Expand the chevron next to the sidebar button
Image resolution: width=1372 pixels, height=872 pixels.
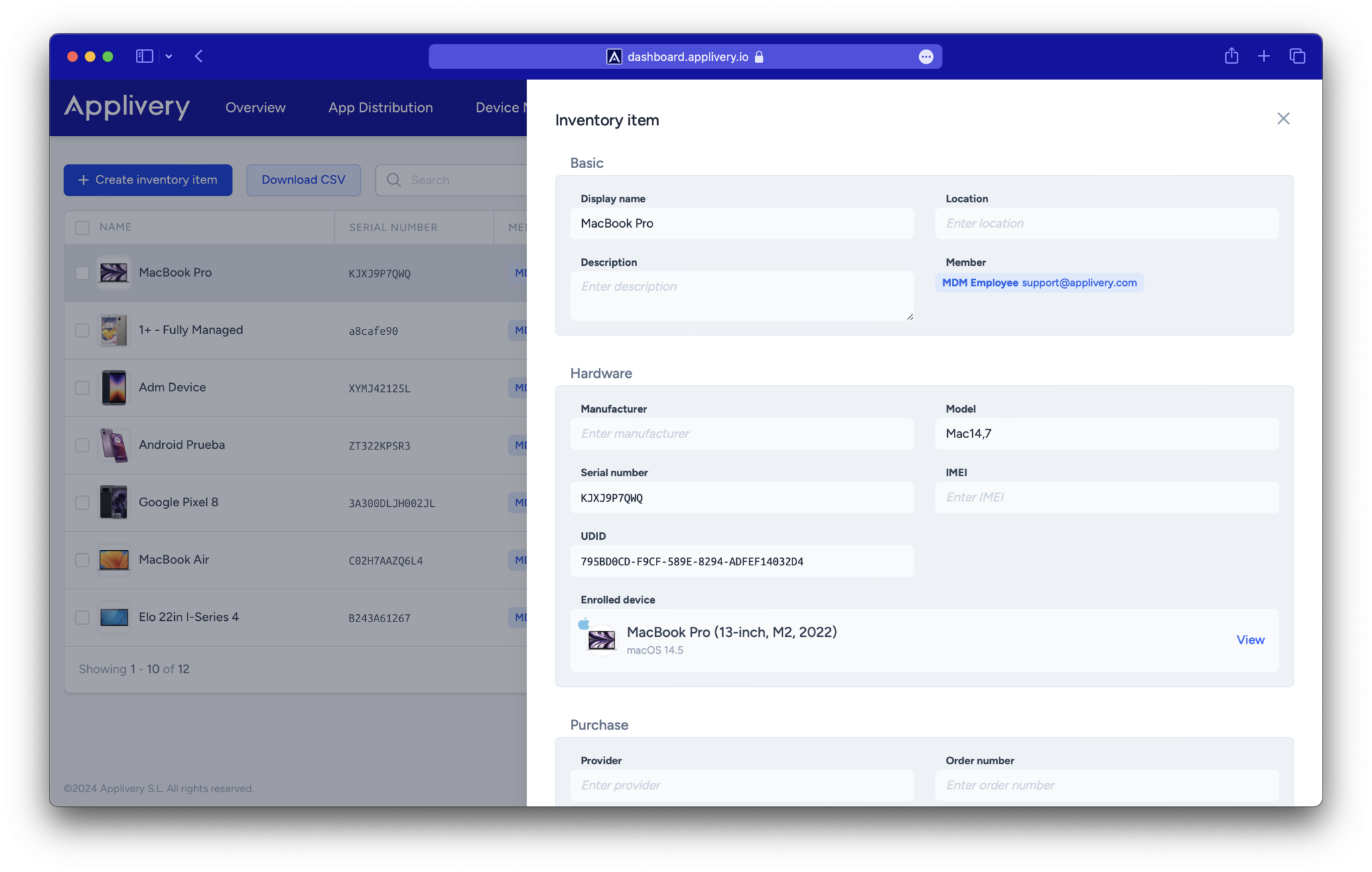pos(168,56)
